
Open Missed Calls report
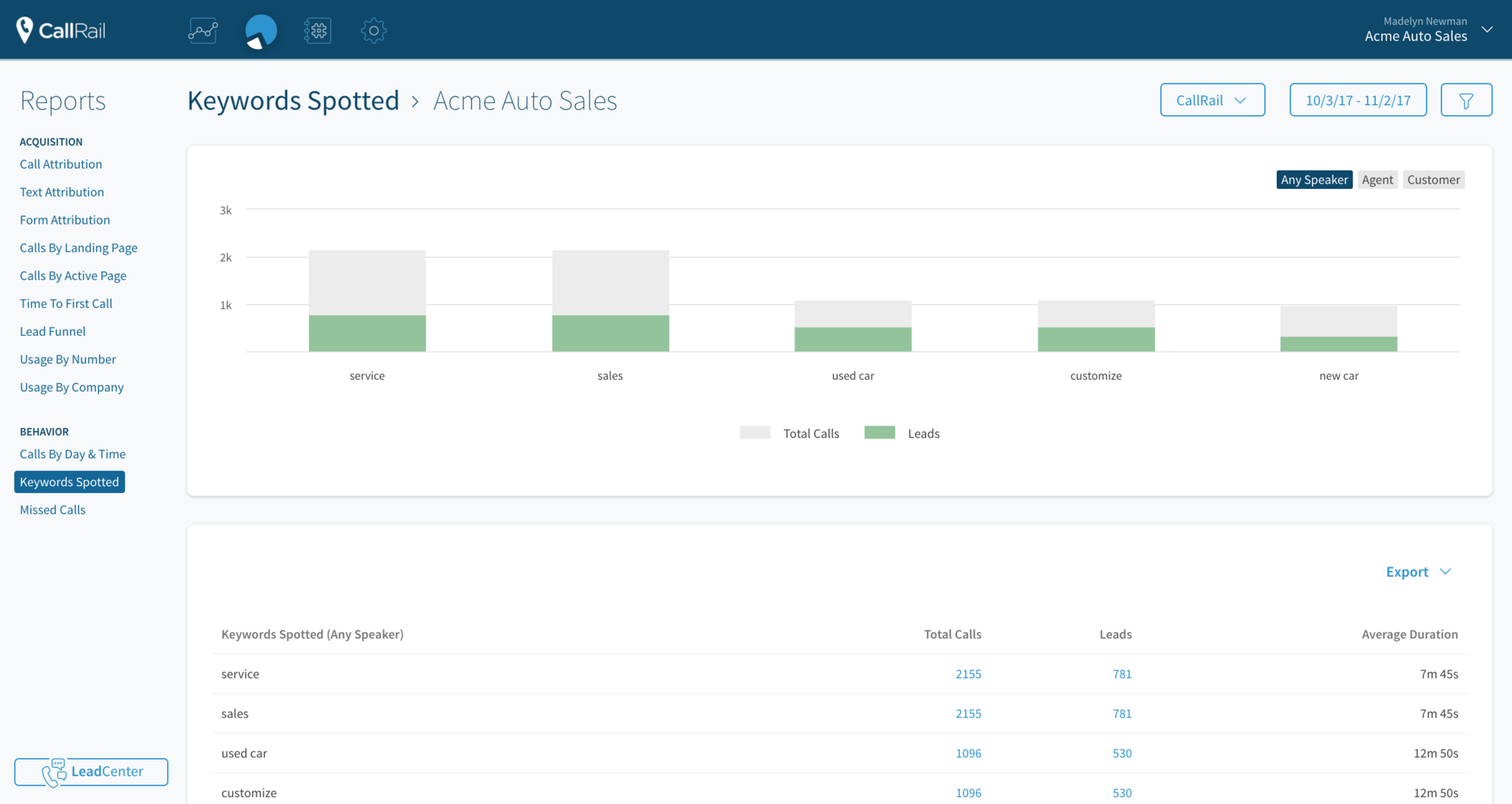(x=53, y=510)
